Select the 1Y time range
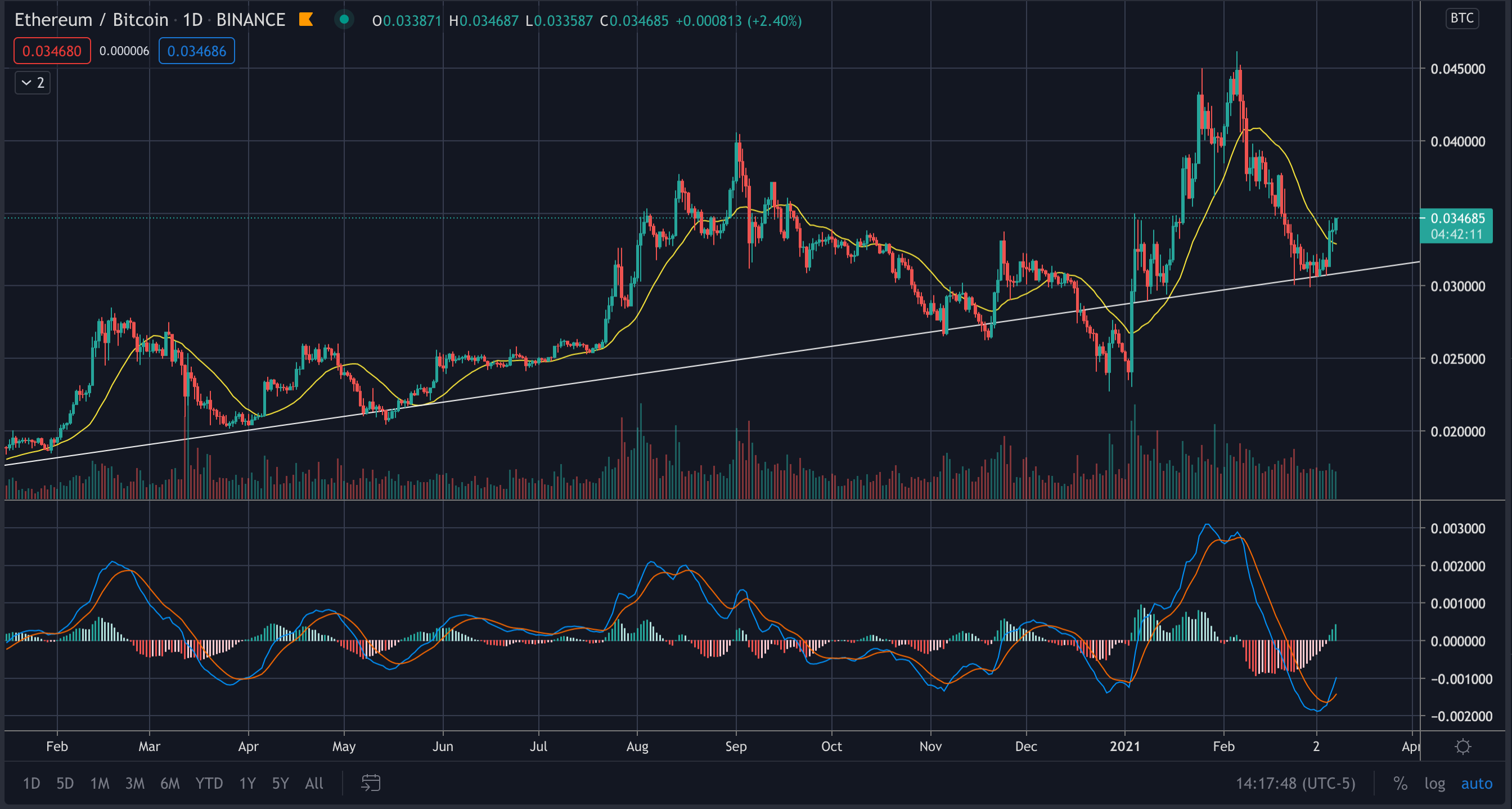 (x=247, y=783)
